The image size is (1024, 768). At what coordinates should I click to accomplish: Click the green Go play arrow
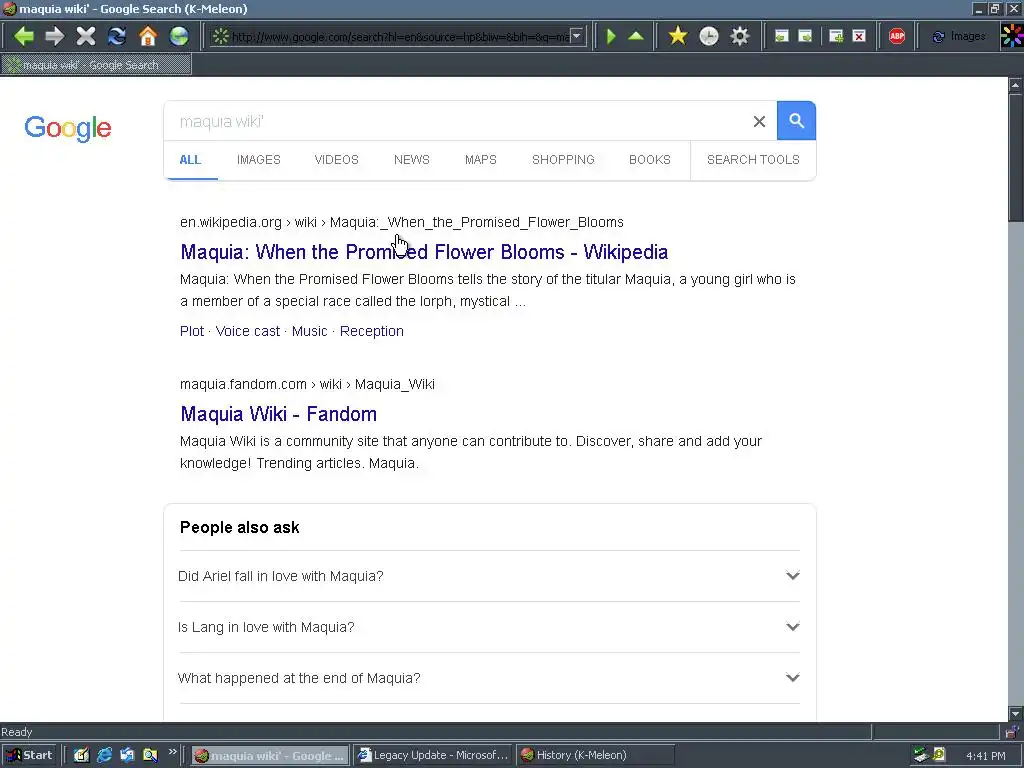coord(611,36)
